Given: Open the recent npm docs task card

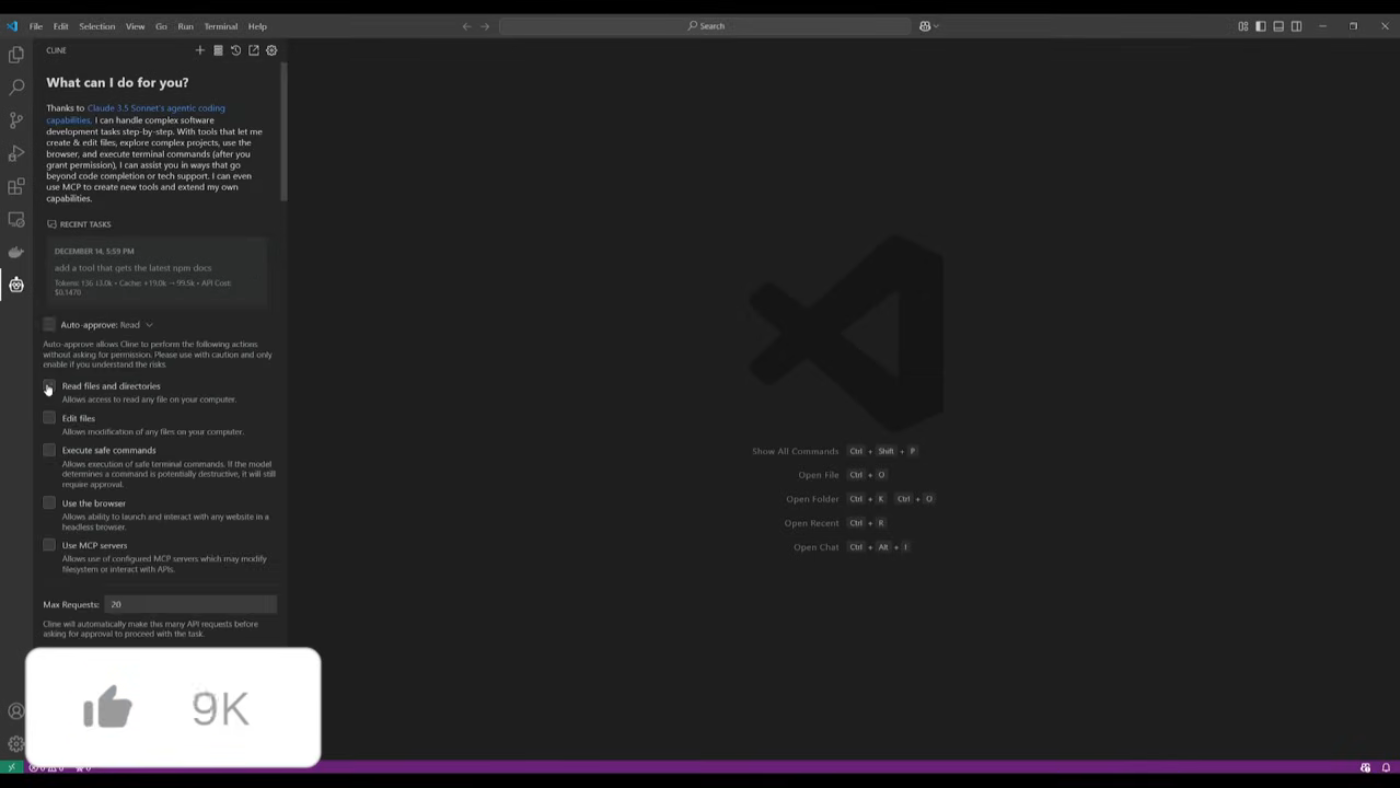Looking at the screenshot, I should point(157,271).
